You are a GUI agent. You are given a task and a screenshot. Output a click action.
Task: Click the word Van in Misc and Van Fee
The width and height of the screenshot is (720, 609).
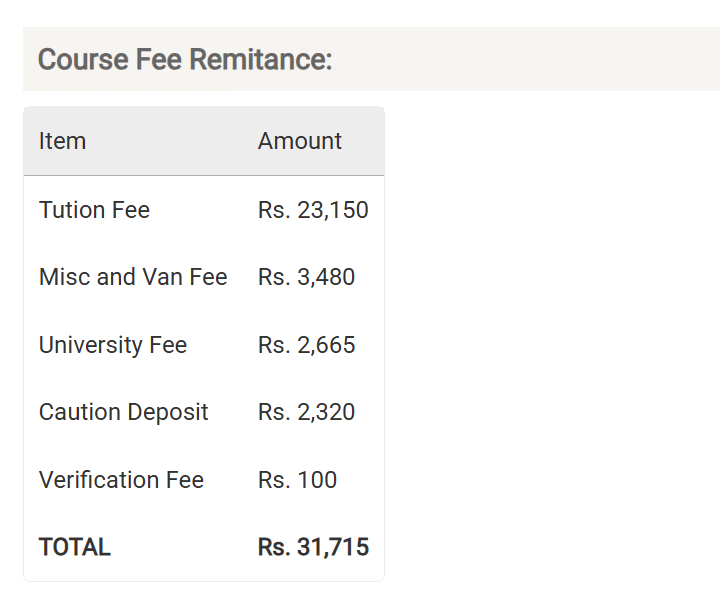click(165, 277)
